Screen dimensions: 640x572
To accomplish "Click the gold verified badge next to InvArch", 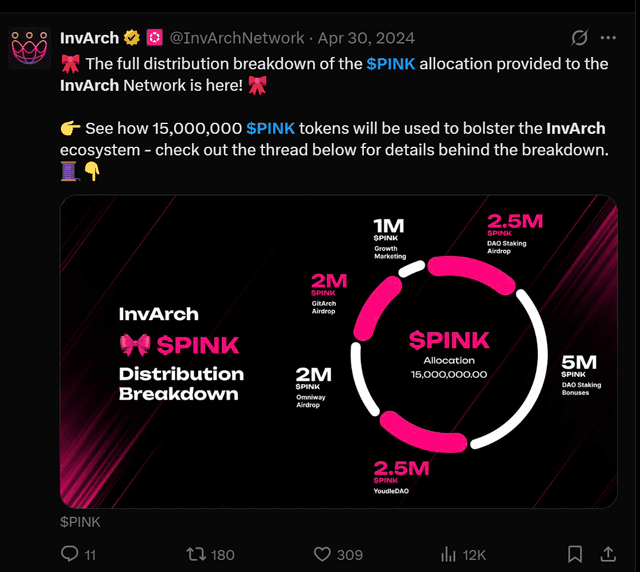I will (x=130, y=38).
